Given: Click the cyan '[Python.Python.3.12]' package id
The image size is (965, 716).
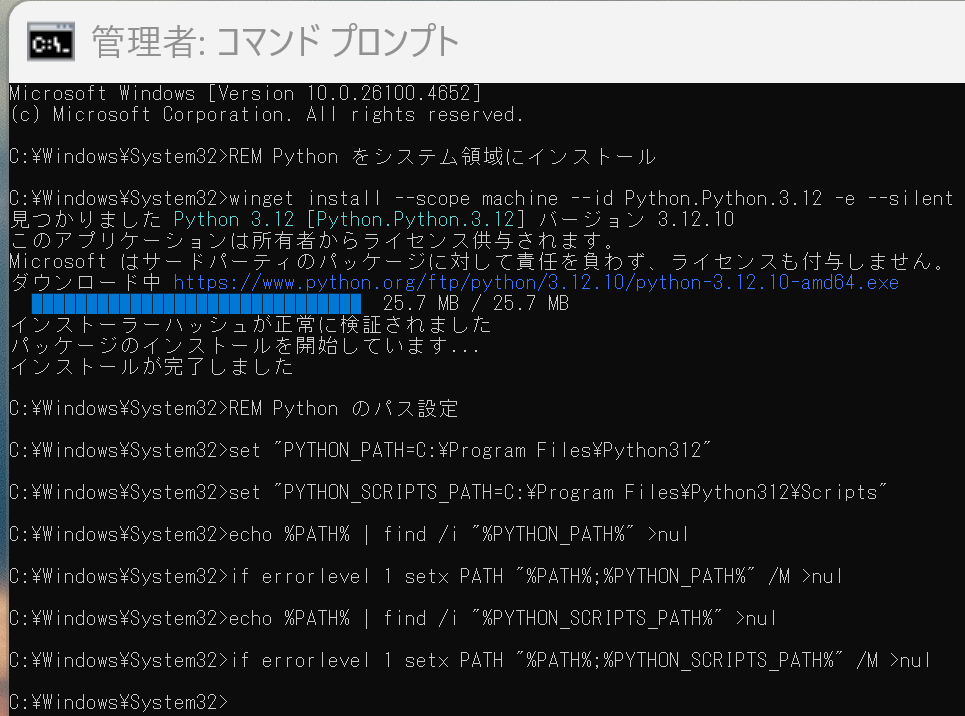Looking at the screenshot, I should [415, 219].
